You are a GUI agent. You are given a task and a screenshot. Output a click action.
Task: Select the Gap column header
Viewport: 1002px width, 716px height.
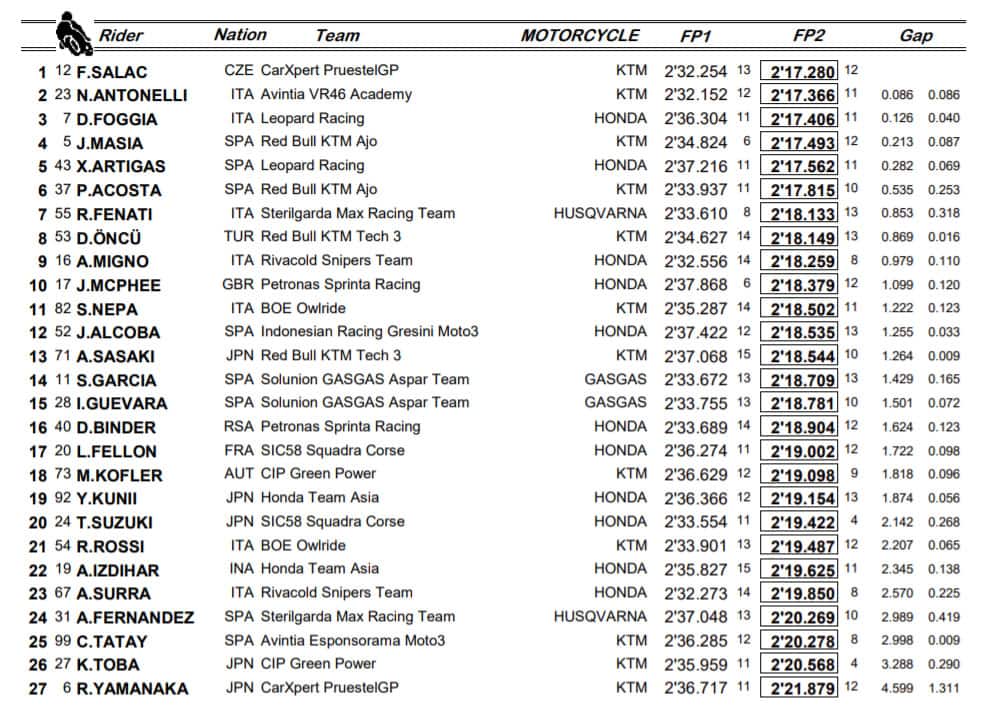tap(916, 36)
